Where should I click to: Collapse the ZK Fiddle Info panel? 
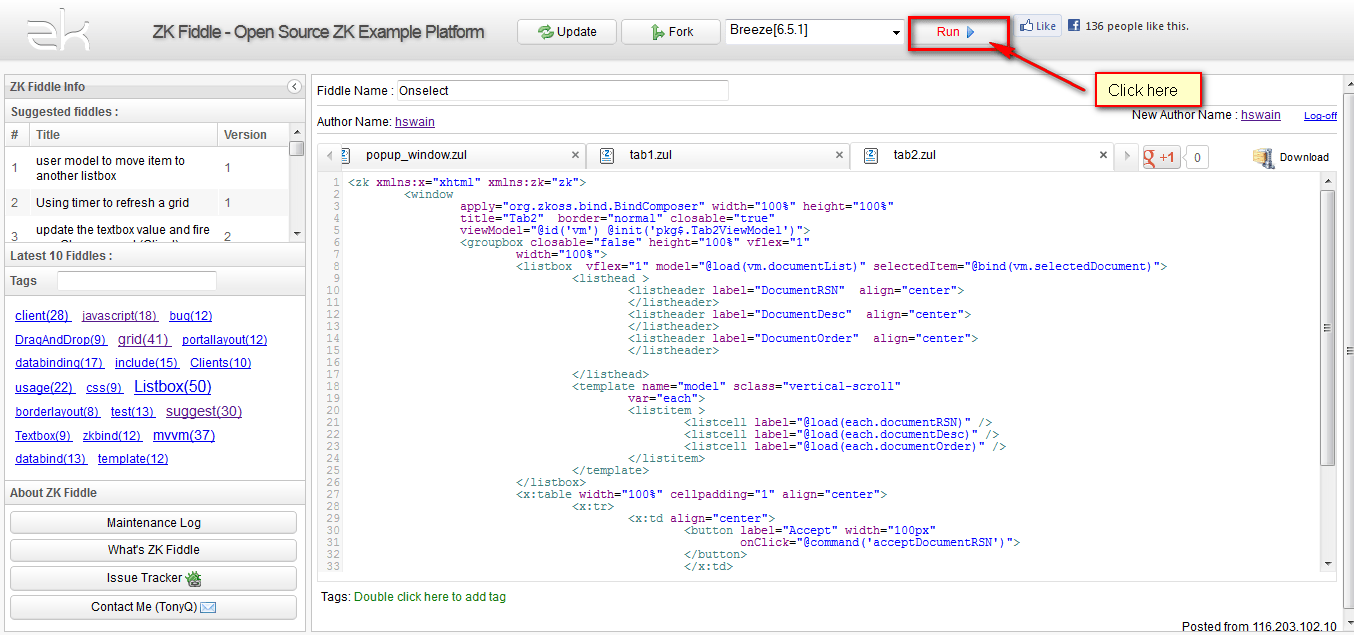click(x=293, y=87)
